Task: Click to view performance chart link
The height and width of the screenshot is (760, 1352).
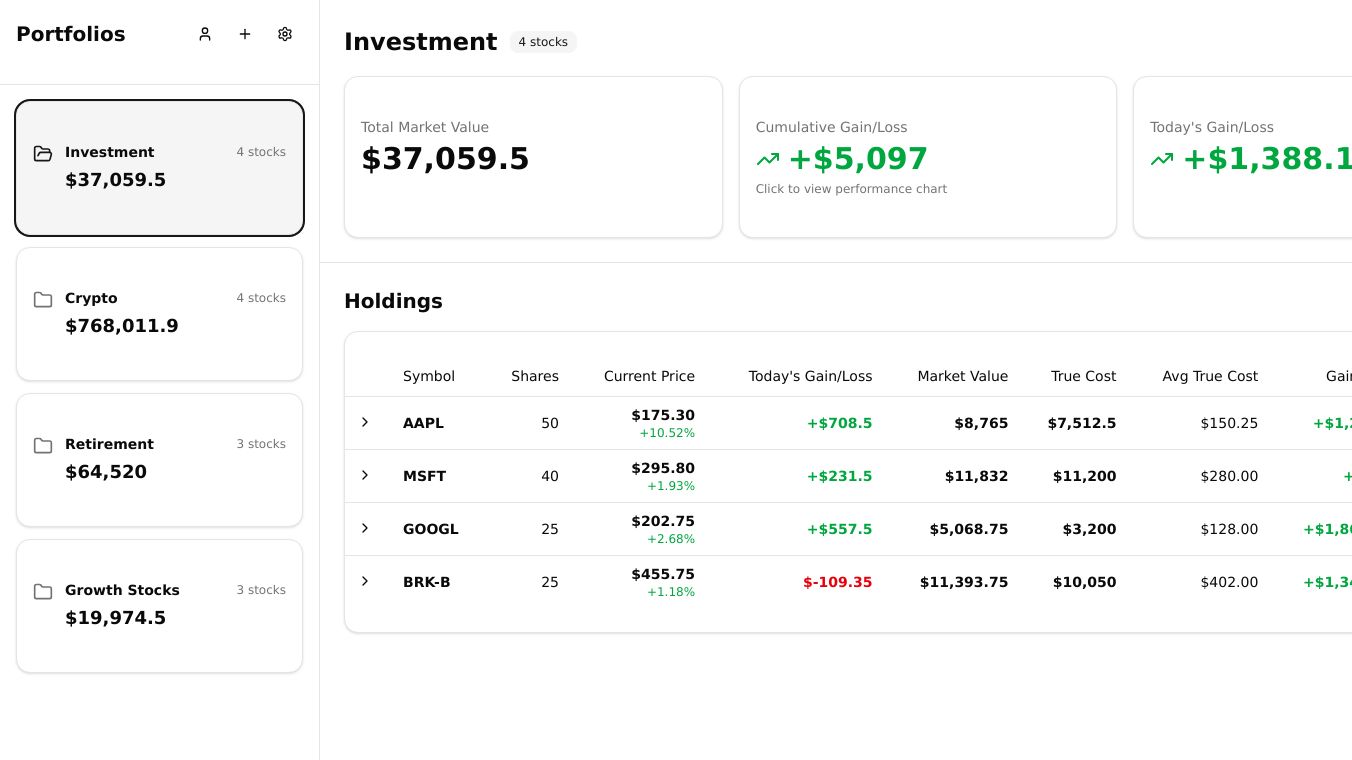Action: click(x=851, y=189)
